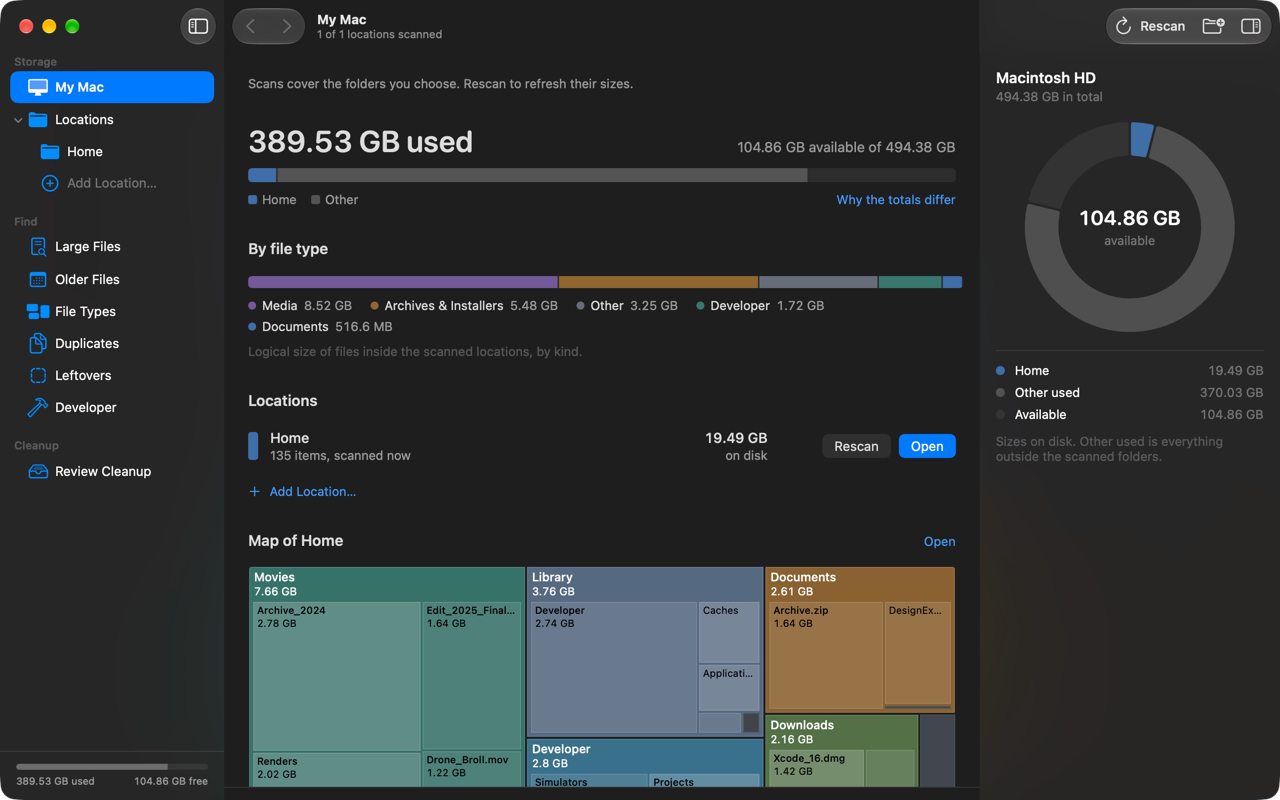Viewport: 1280px width, 800px height.
Task: Click the toolbar Rescan button
Action: pyautogui.click(x=1150, y=26)
